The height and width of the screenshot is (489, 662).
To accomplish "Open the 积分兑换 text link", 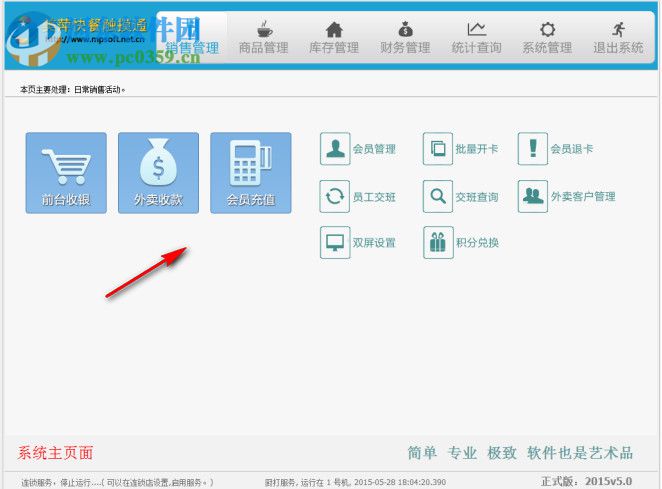I will point(478,243).
